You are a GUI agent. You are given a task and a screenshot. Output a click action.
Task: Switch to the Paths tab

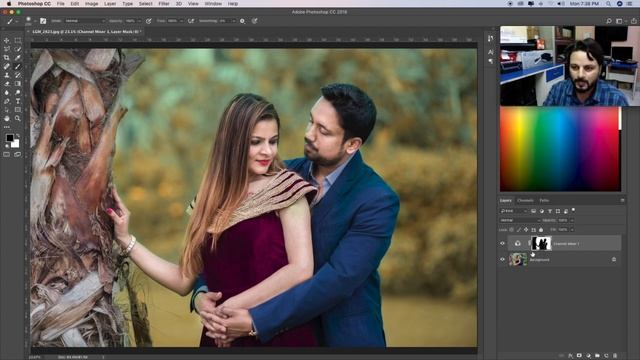544,200
